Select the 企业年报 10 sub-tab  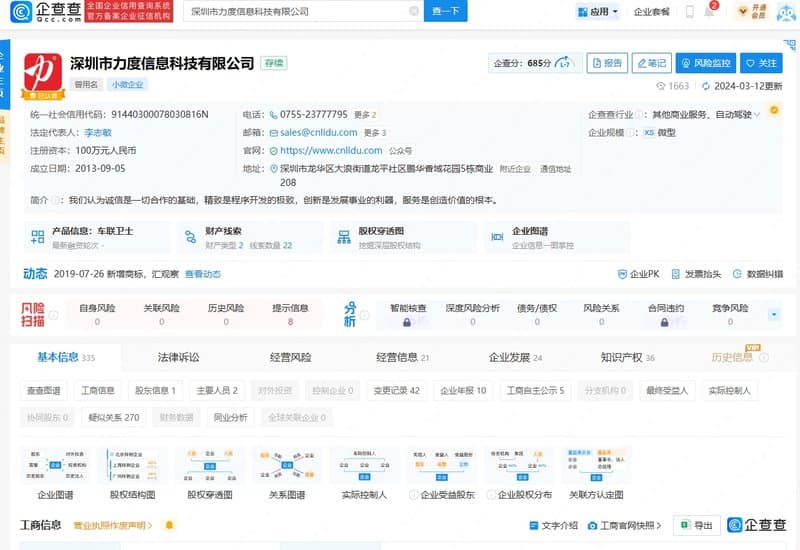pos(463,390)
